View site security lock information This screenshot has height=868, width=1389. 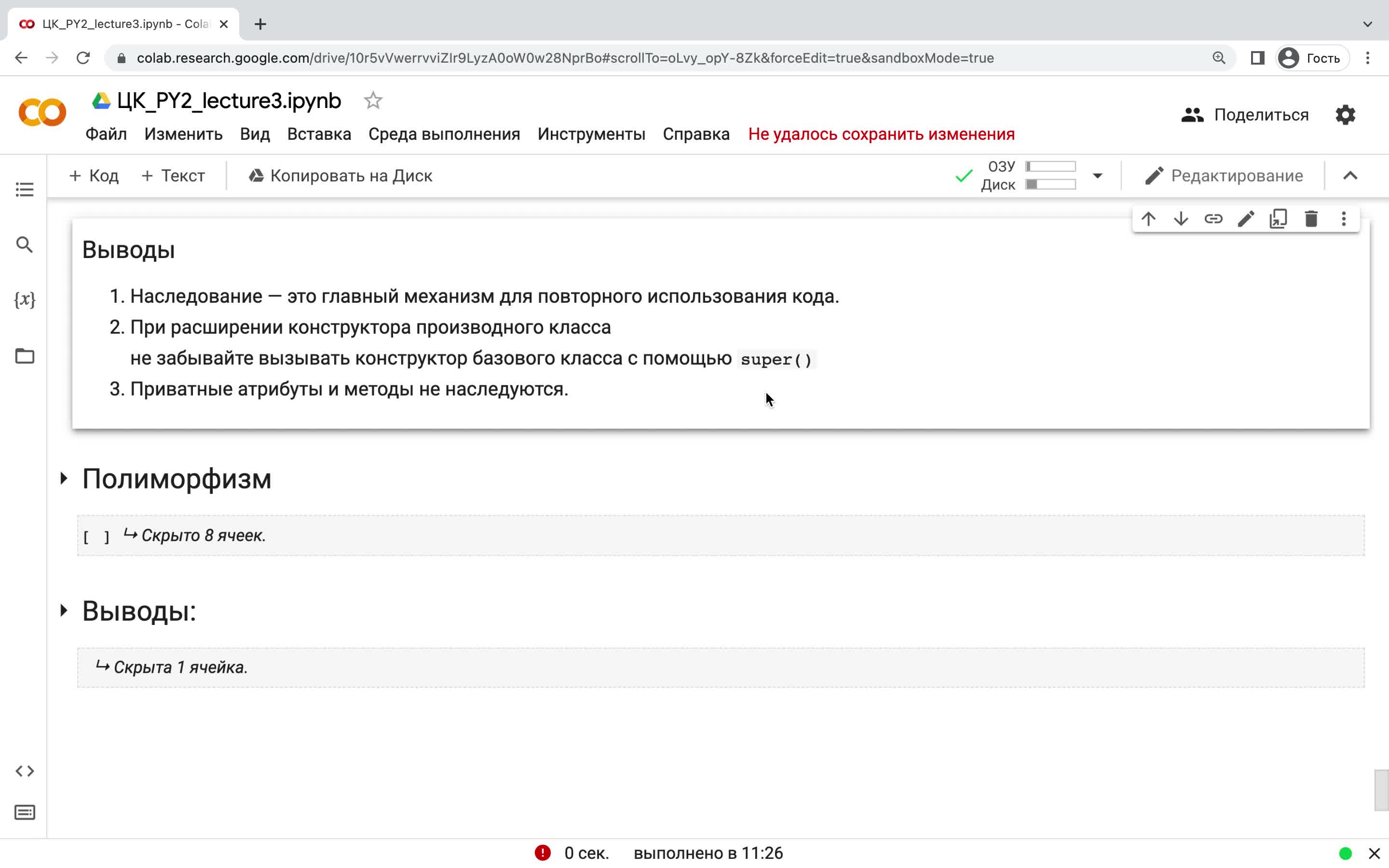click(x=121, y=58)
